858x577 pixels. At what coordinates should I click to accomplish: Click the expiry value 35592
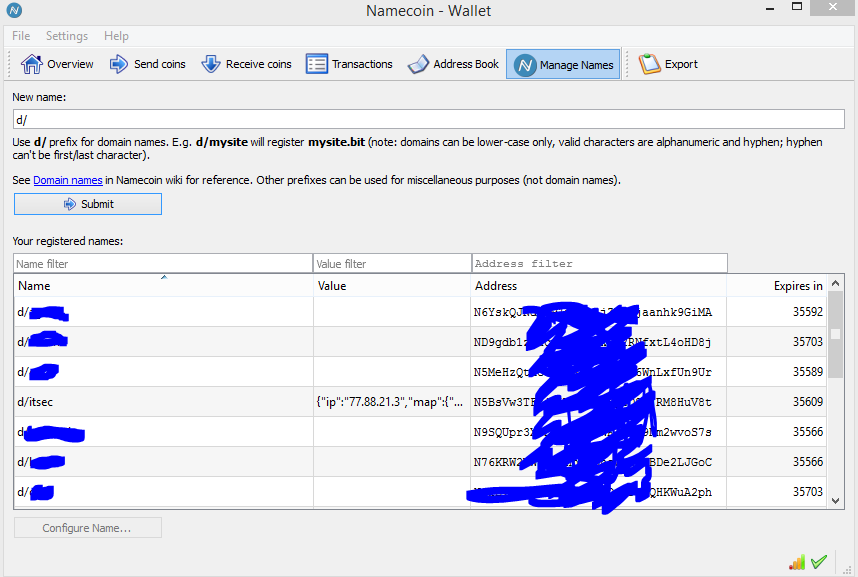tap(808, 311)
